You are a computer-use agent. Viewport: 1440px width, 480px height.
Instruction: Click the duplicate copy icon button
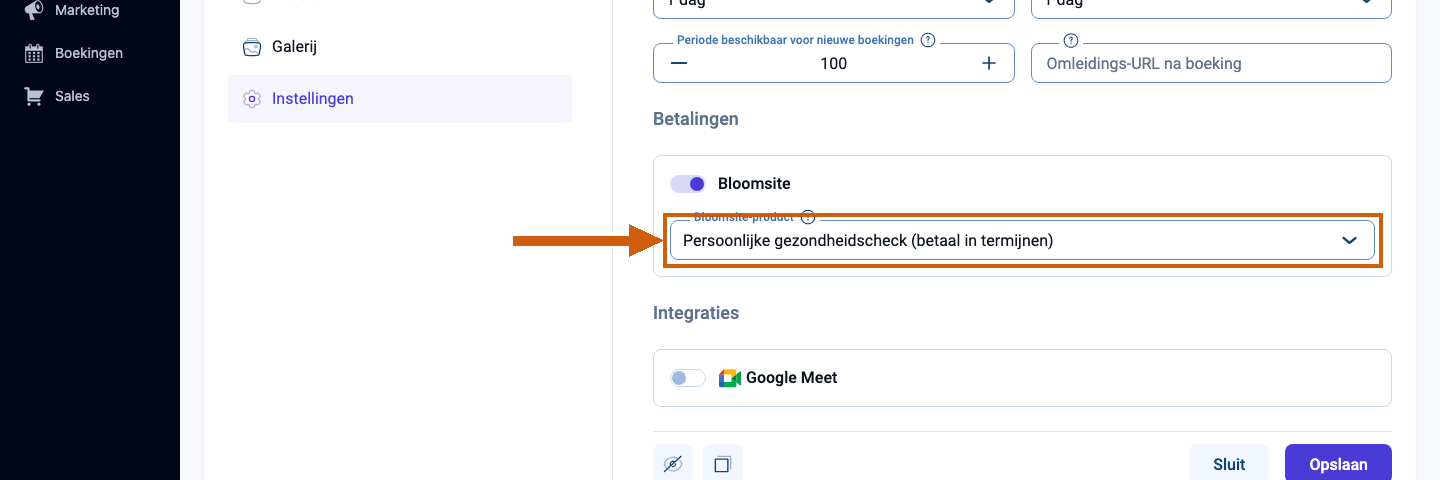pyautogui.click(x=723, y=464)
